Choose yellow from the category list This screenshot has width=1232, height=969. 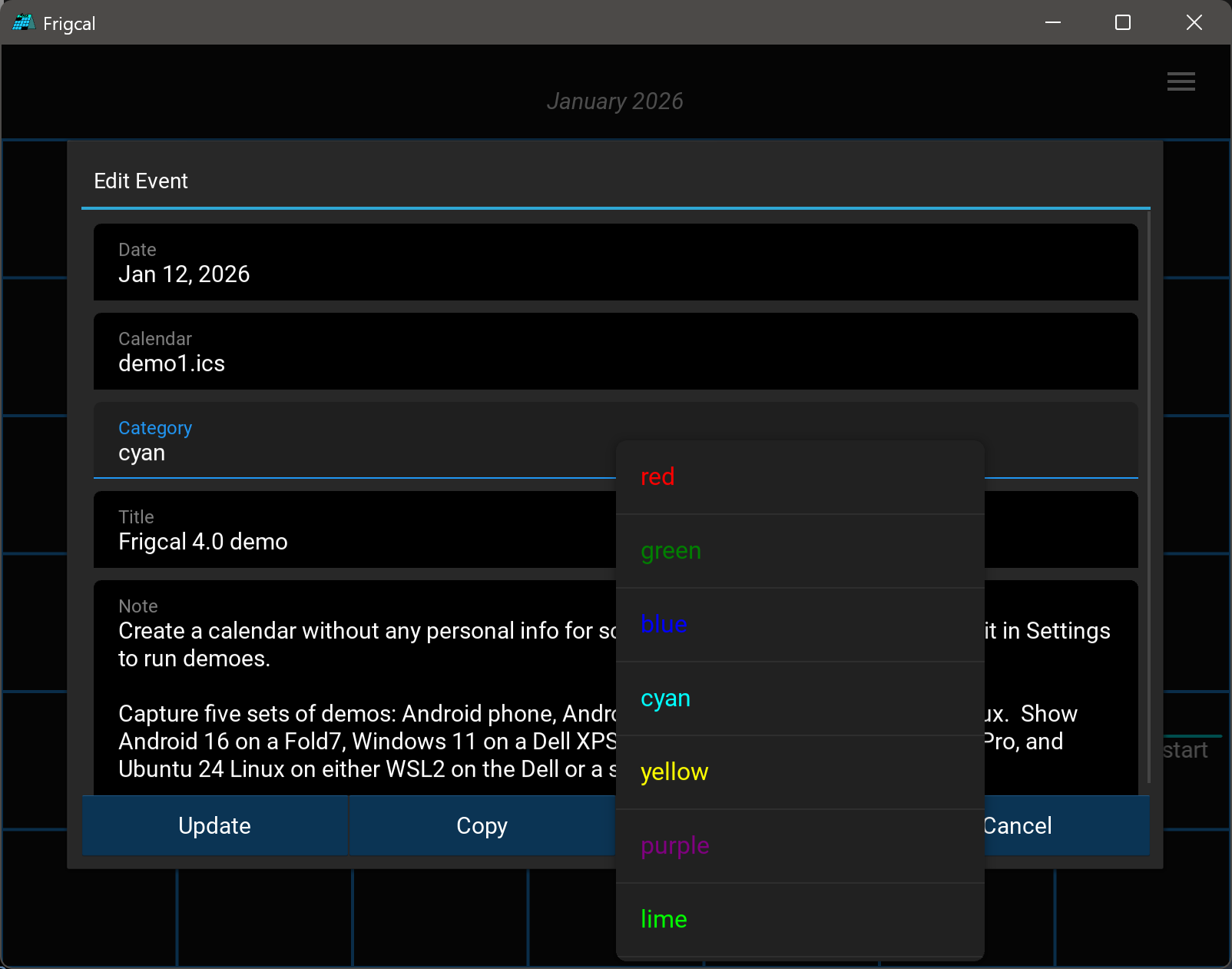point(800,772)
